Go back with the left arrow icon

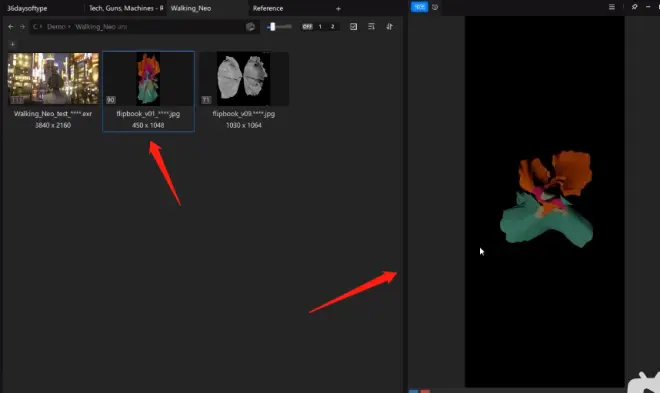tap(11, 27)
